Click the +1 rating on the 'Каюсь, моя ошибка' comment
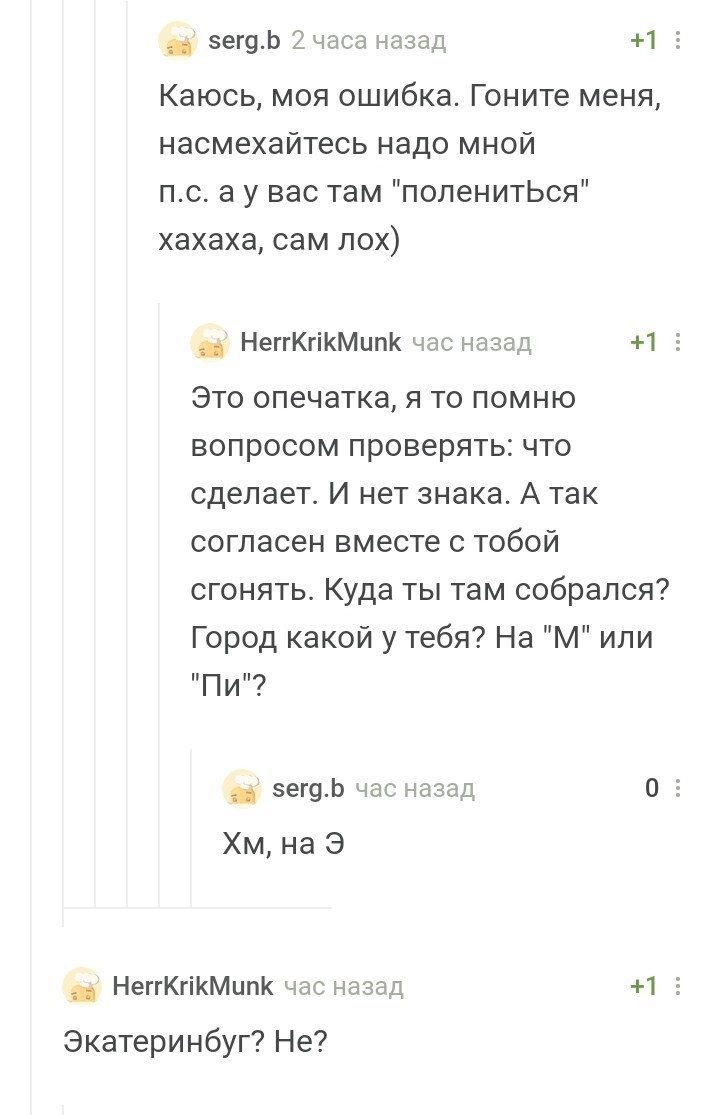Viewport: 720px width, 1115px height. tap(643, 41)
